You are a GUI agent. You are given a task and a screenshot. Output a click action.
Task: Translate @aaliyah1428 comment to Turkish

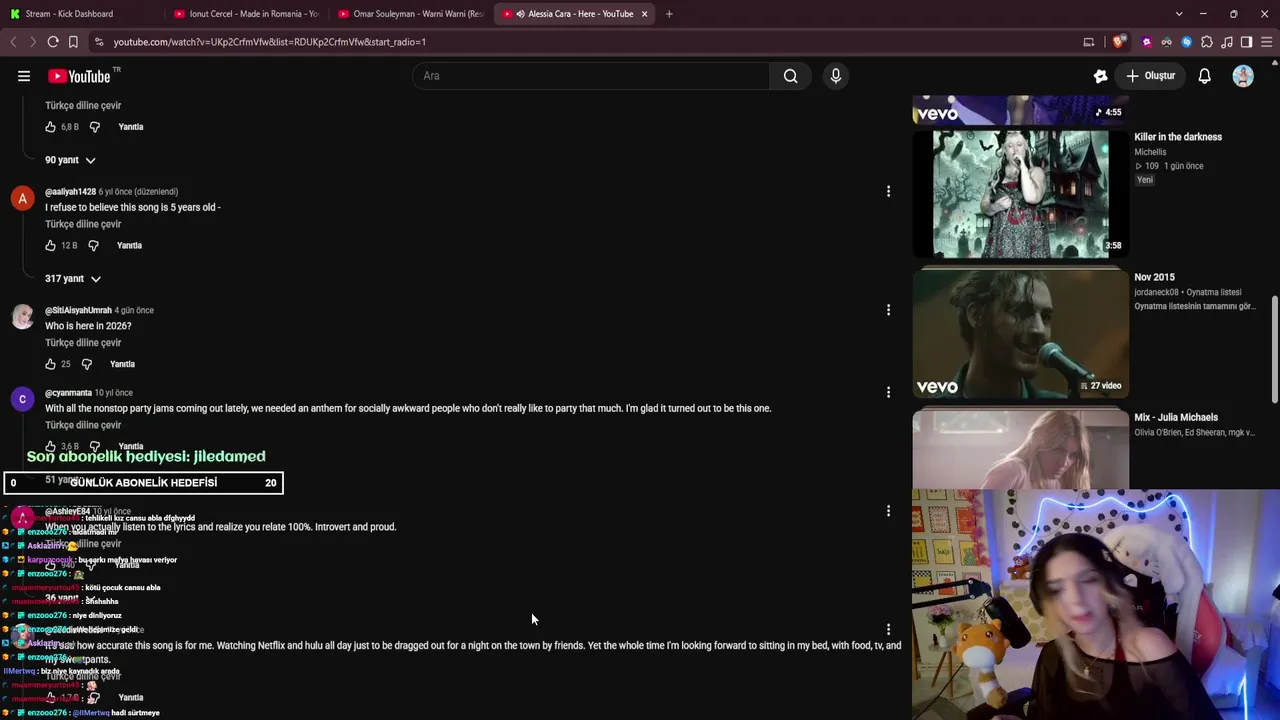pyautogui.click(x=83, y=224)
